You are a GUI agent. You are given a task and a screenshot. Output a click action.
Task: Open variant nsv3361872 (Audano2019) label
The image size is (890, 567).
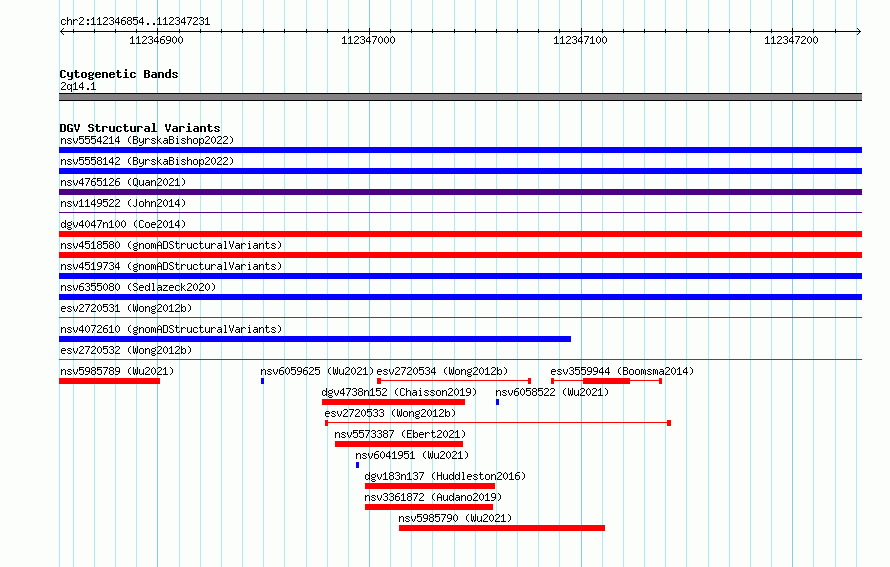tap(433, 497)
